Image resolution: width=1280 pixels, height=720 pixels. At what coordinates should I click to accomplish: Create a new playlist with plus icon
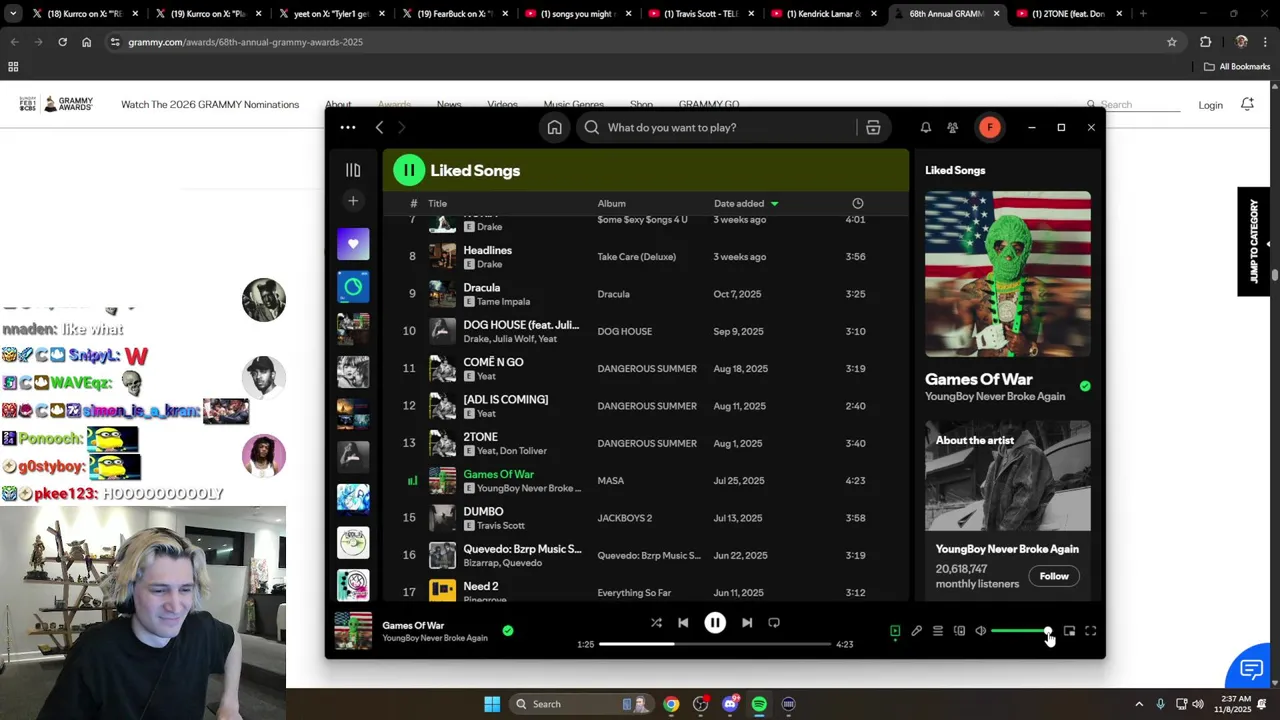tap(353, 201)
